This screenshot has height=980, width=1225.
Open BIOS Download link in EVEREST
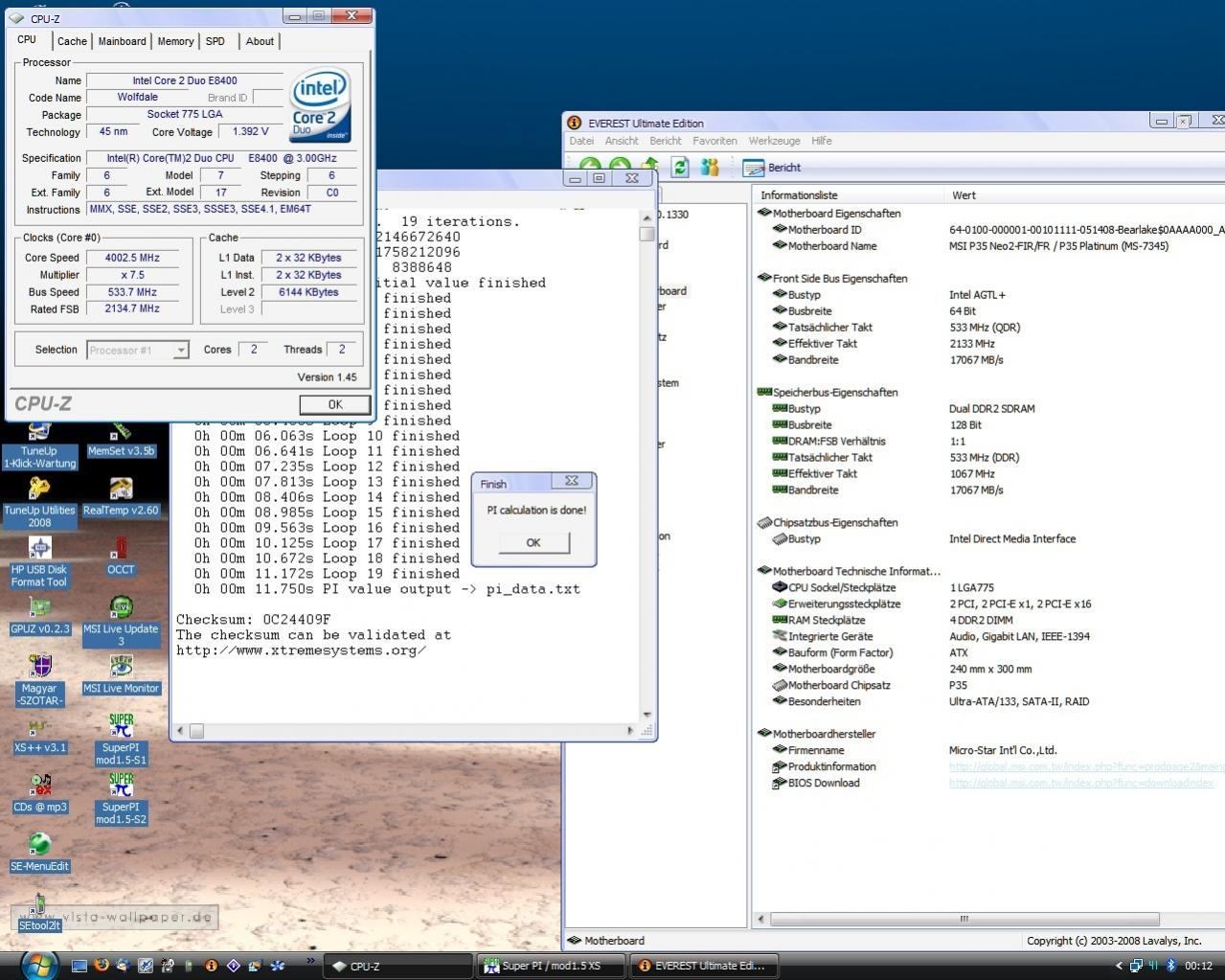point(824,783)
